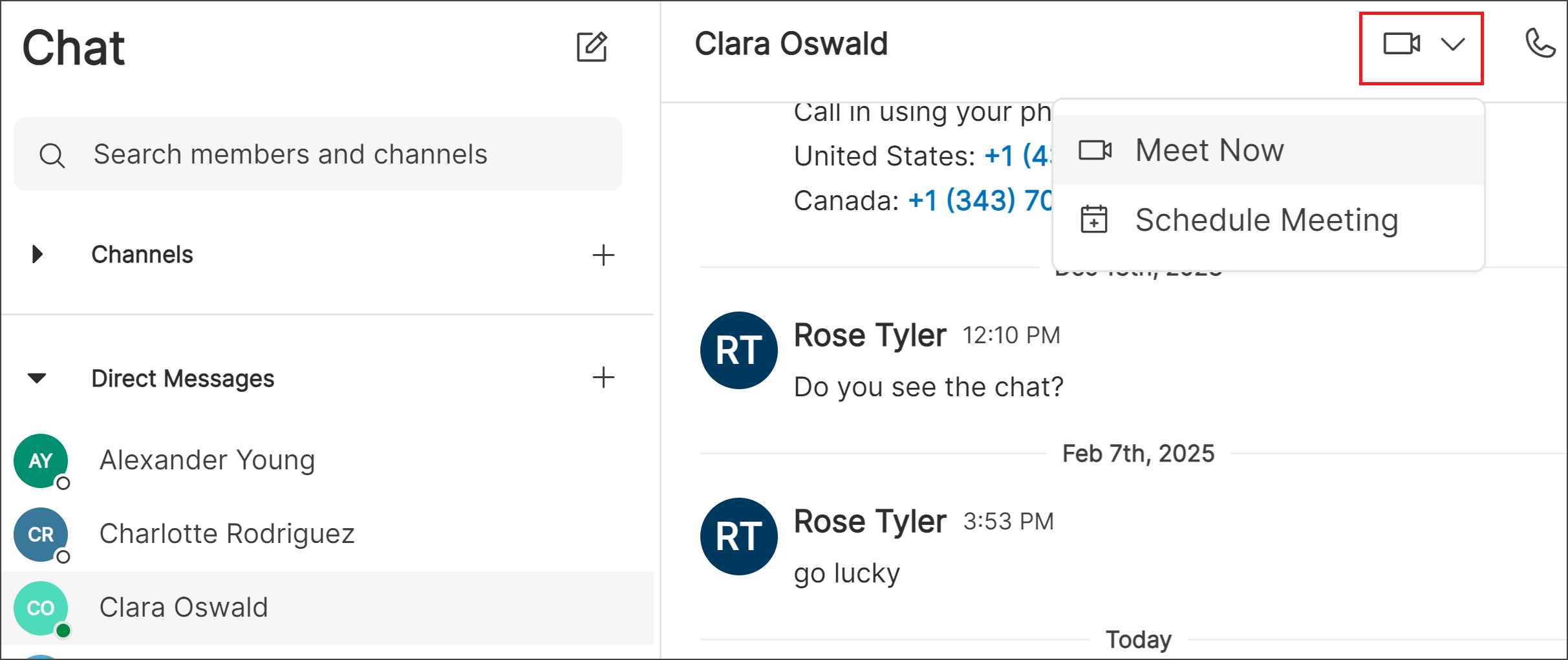This screenshot has height=660, width=1568.
Task: Click the Schedule Meeting calendar icon
Action: (1095, 219)
